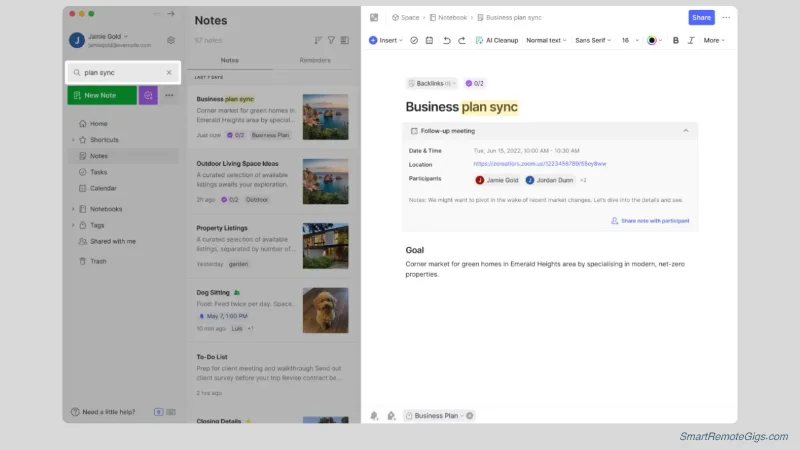This screenshot has height=450, width=800.
Task: Open Calendar in sidebar
Action: tap(98, 188)
